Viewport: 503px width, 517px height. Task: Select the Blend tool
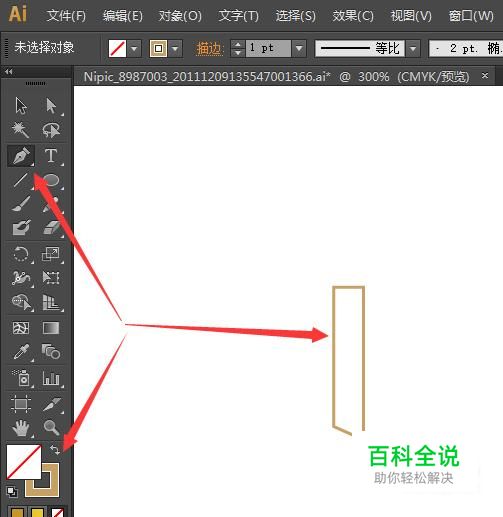tap(51, 352)
